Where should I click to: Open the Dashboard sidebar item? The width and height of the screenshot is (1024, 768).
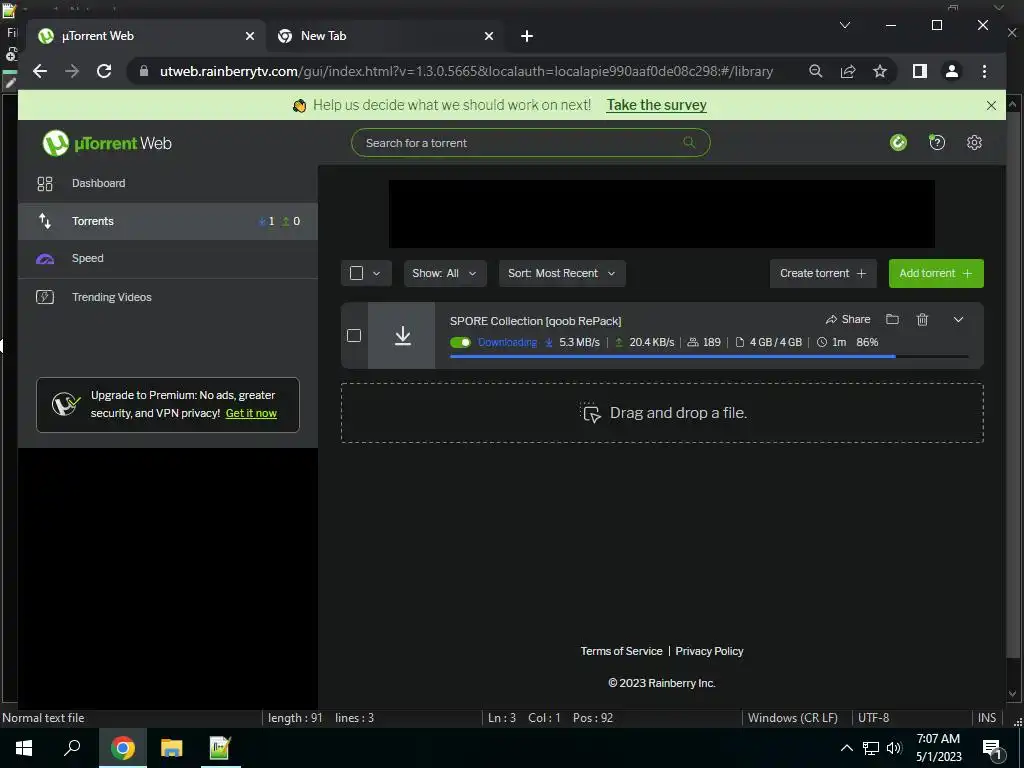168,184
